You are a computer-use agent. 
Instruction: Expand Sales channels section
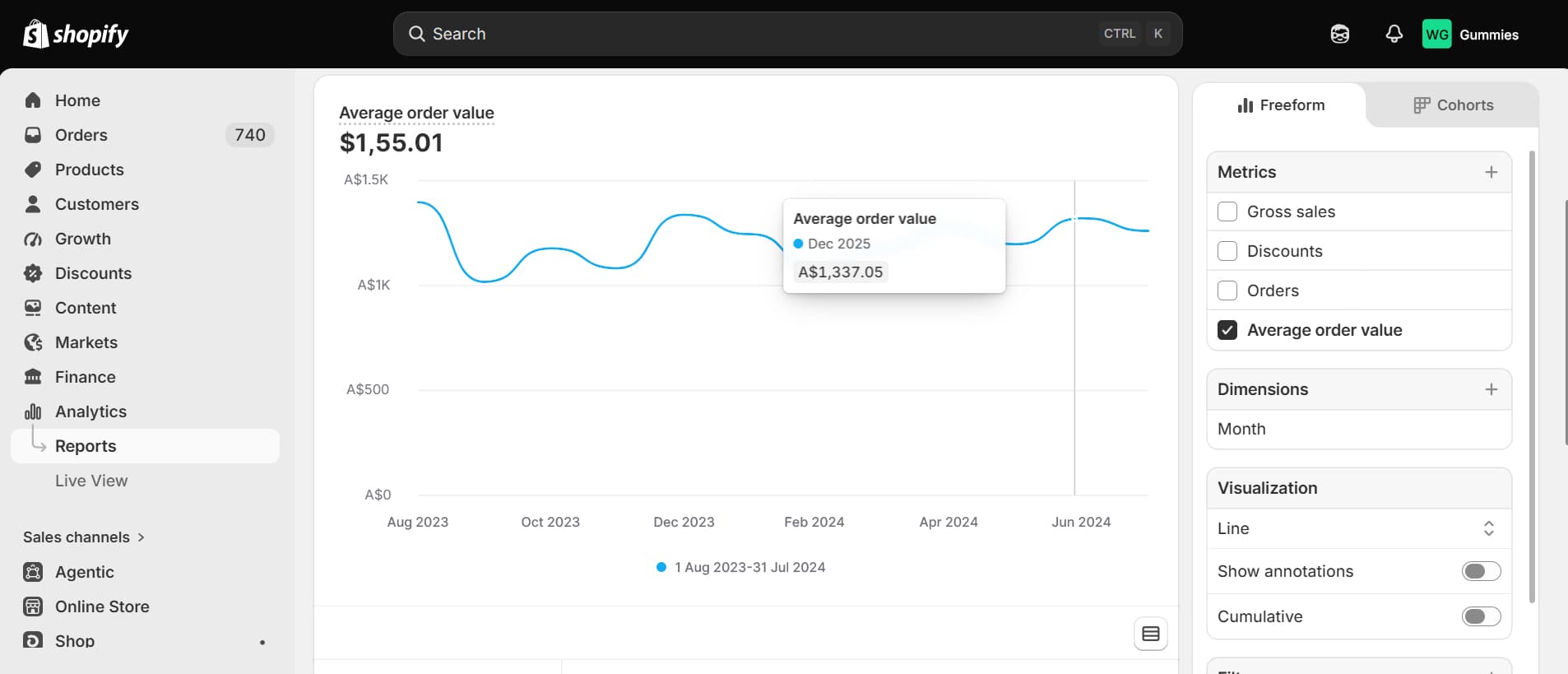(84, 537)
